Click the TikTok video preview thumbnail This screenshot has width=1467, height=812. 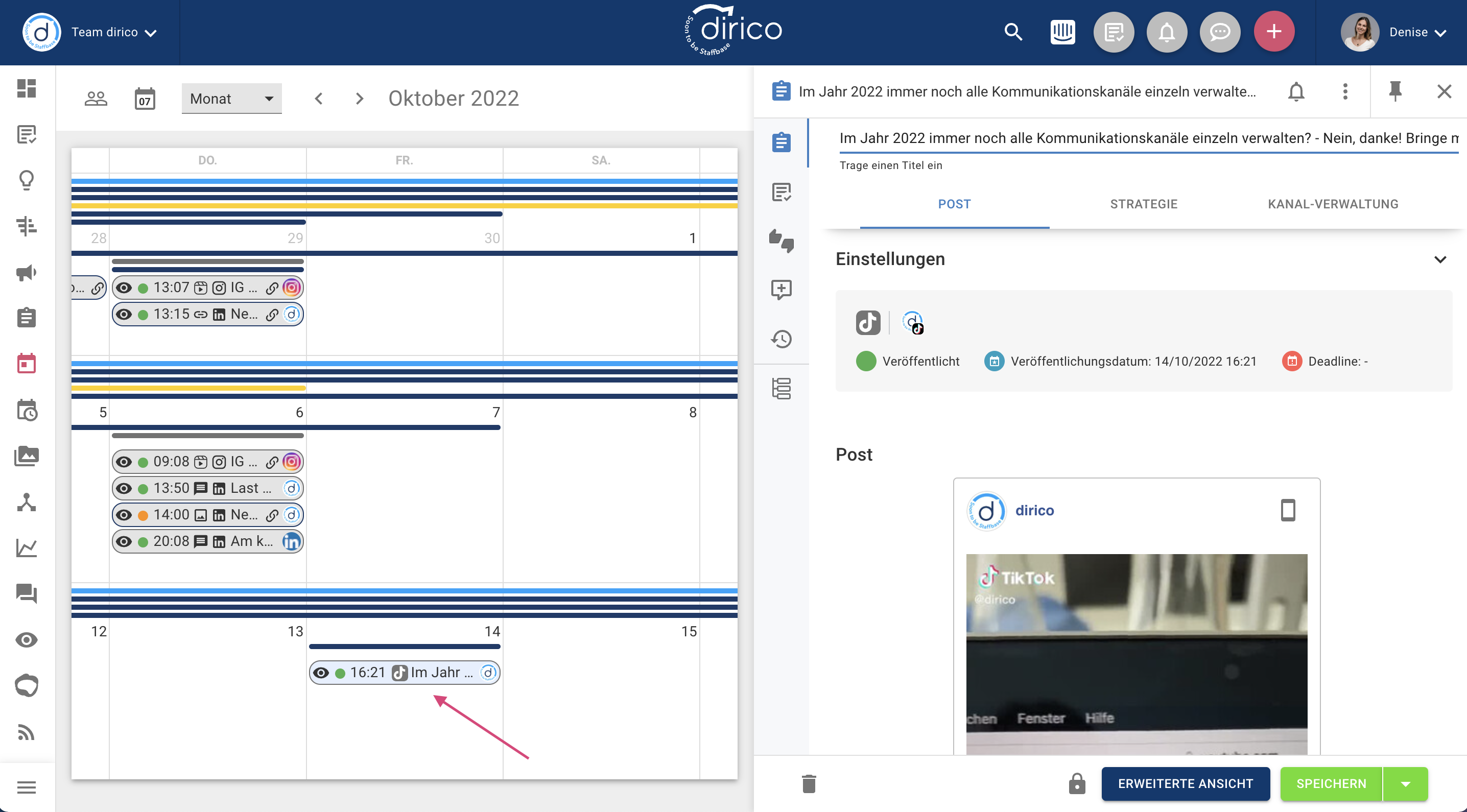(1136, 654)
